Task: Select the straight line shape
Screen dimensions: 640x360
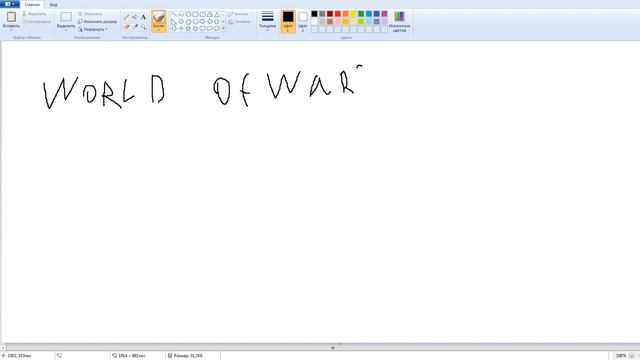Action: coord(174,14)
